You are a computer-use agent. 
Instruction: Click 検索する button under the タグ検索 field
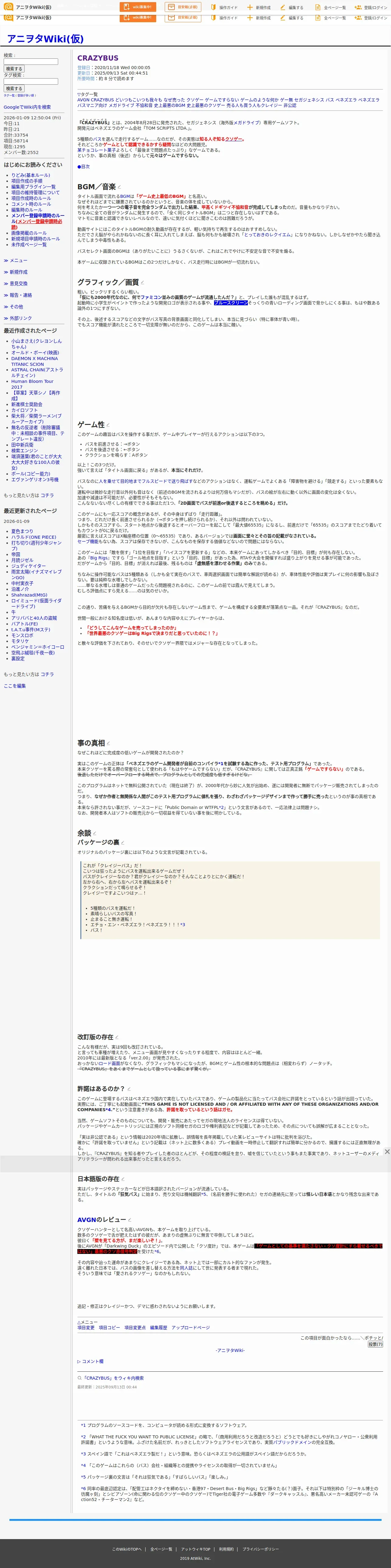tap(14, 88)
